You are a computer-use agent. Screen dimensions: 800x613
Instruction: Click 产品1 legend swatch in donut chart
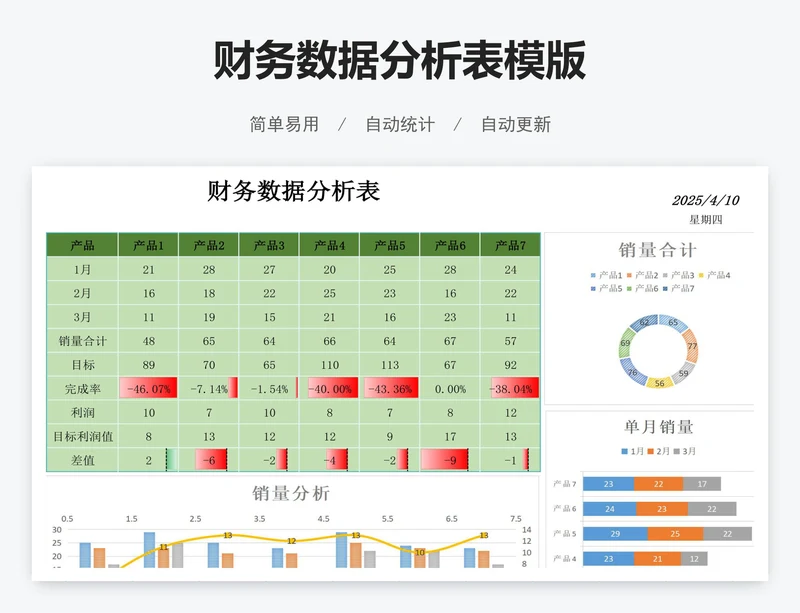(x=593, y=275)
